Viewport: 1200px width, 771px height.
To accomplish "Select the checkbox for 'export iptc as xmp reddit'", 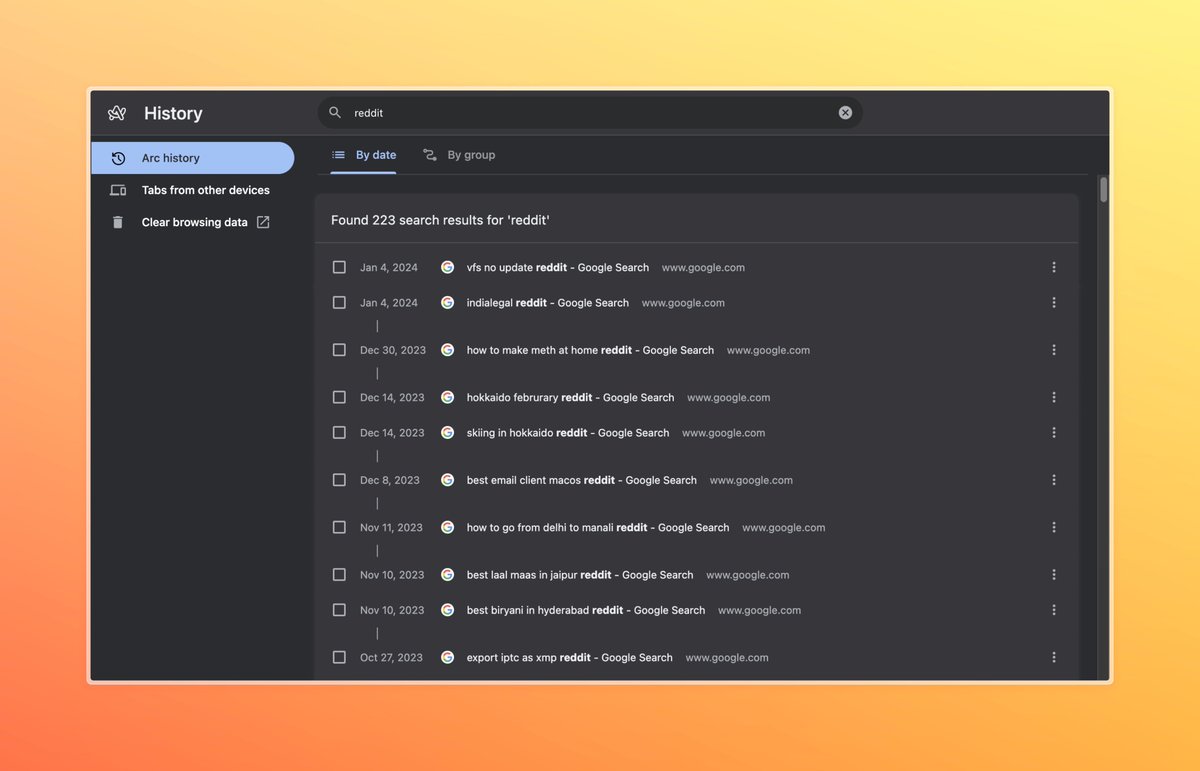I will 339,657.
